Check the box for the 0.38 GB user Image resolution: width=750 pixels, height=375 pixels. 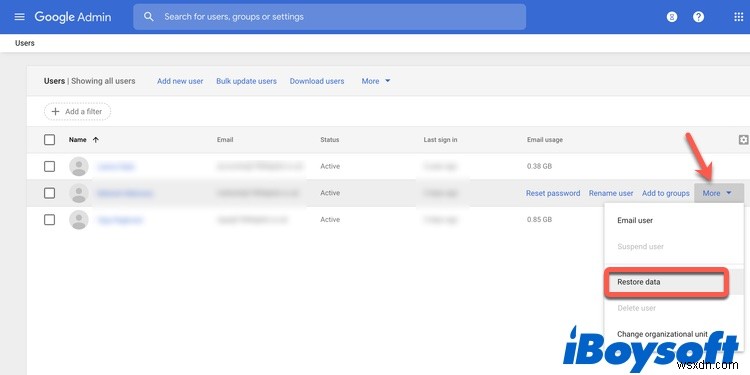(x=49, y=166)
